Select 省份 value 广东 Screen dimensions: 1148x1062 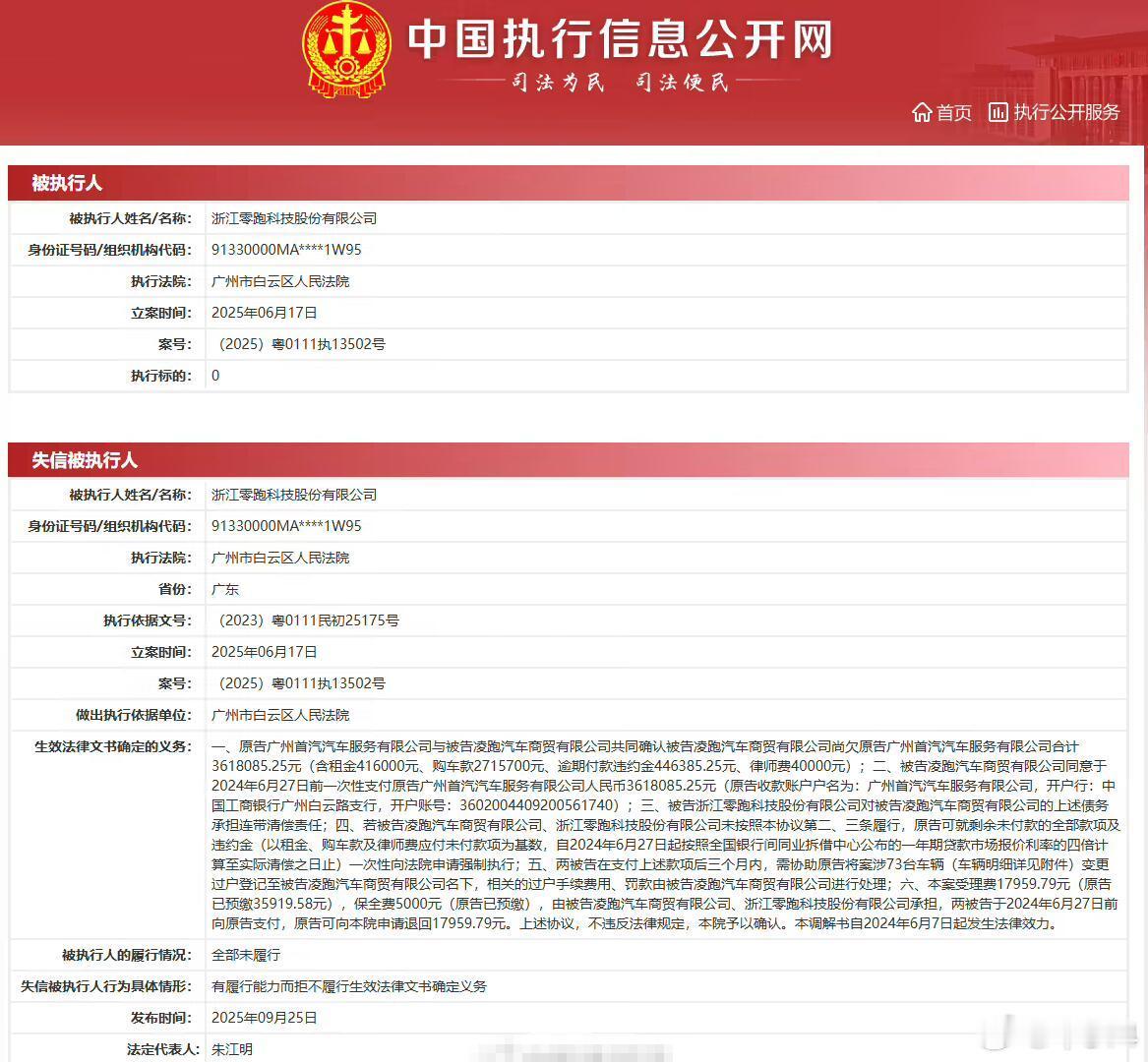pyautogui.click(x=224, y=589)
